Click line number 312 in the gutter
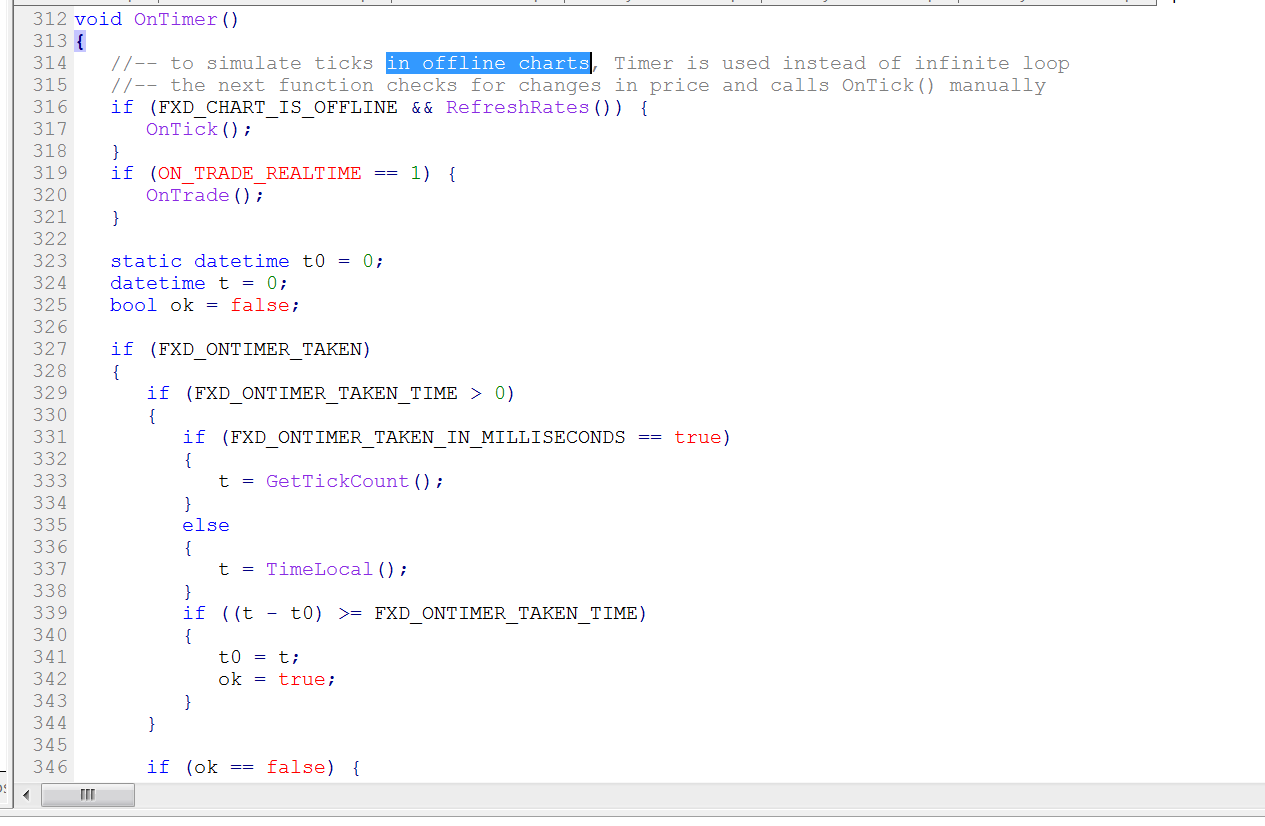 point(50,19)
